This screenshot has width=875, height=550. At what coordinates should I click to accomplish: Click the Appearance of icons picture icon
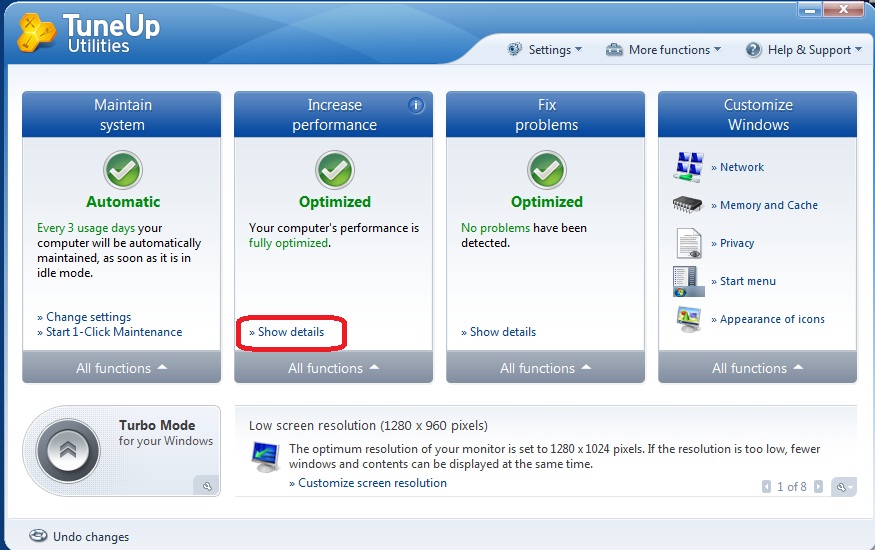coord(689,319)
